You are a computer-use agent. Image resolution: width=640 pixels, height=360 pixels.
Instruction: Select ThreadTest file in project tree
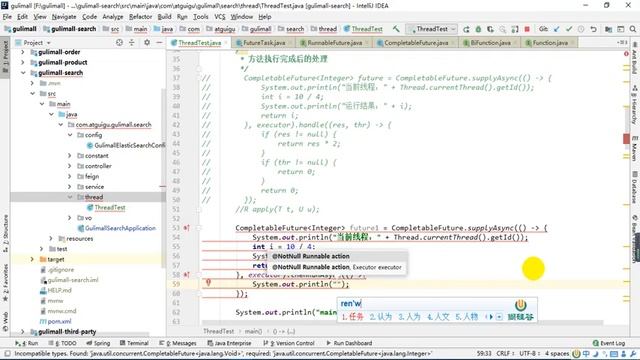(109, 207)
